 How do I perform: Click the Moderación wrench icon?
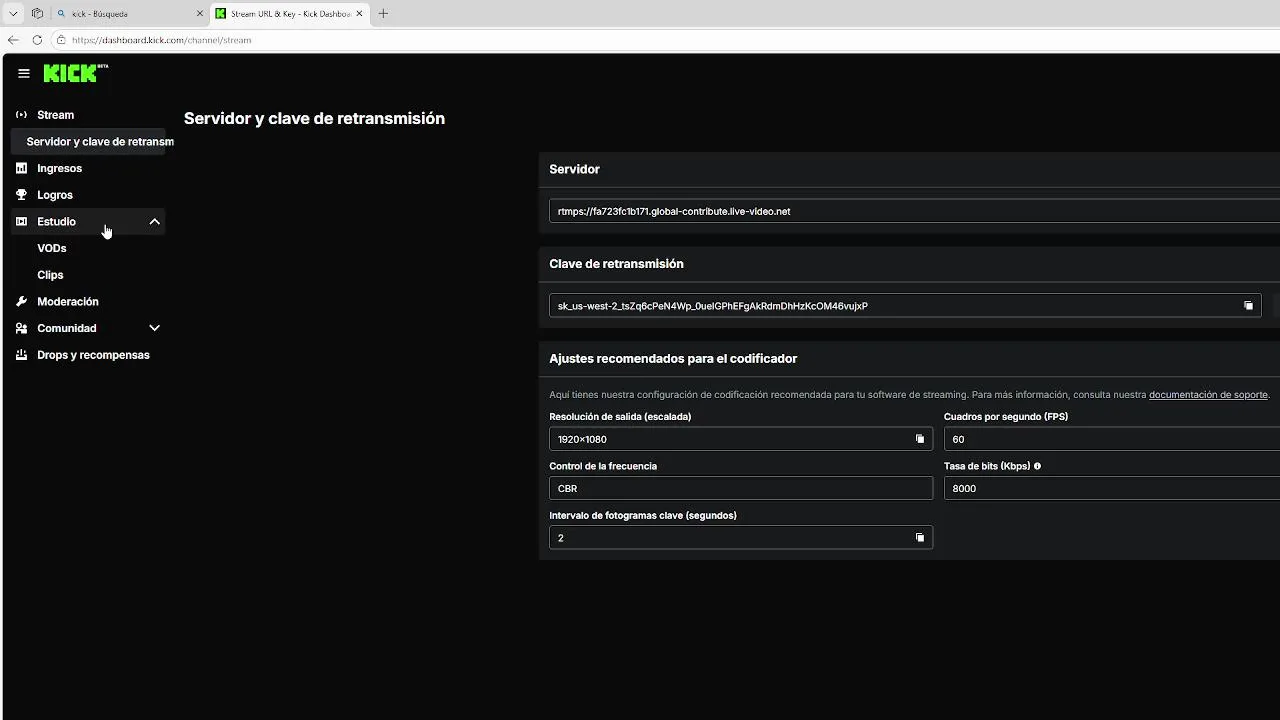pos(21,301)
